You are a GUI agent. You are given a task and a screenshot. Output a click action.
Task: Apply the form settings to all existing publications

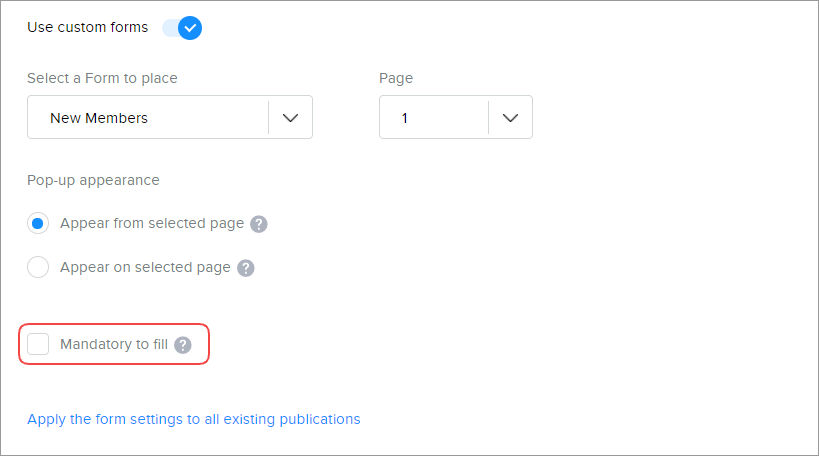194,419
